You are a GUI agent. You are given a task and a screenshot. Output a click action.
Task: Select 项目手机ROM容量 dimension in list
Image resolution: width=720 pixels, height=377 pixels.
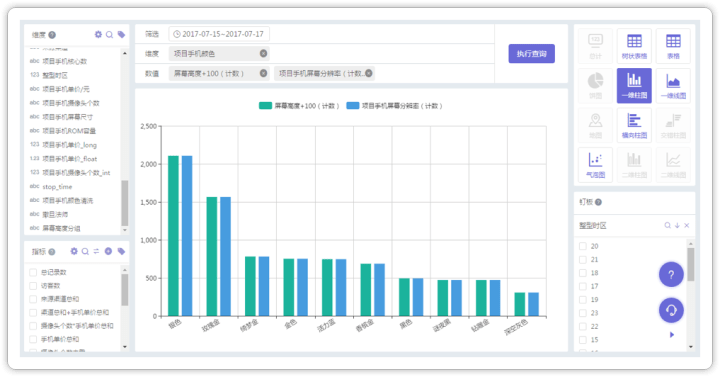point(69,131)
